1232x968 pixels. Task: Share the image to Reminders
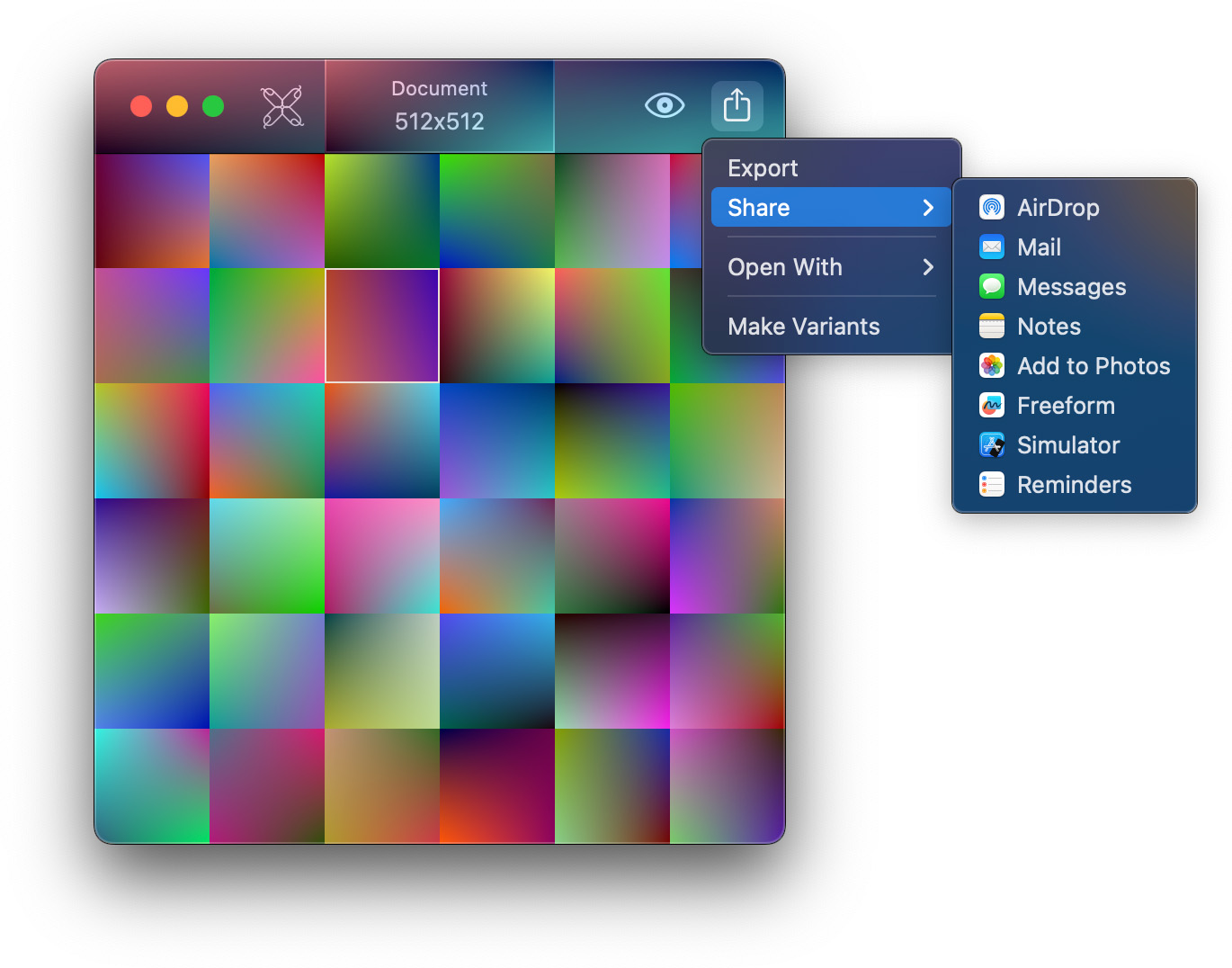coord(1074,485)
